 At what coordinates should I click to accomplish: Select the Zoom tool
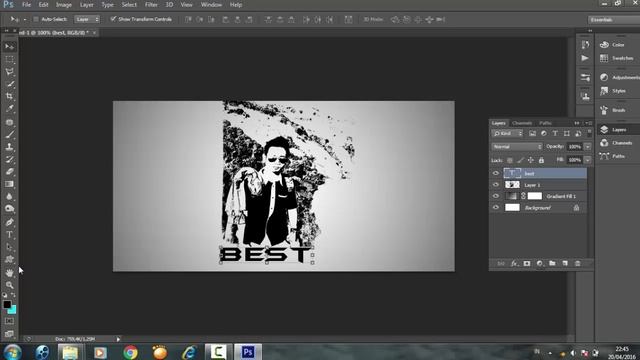[x=9, y=285]
